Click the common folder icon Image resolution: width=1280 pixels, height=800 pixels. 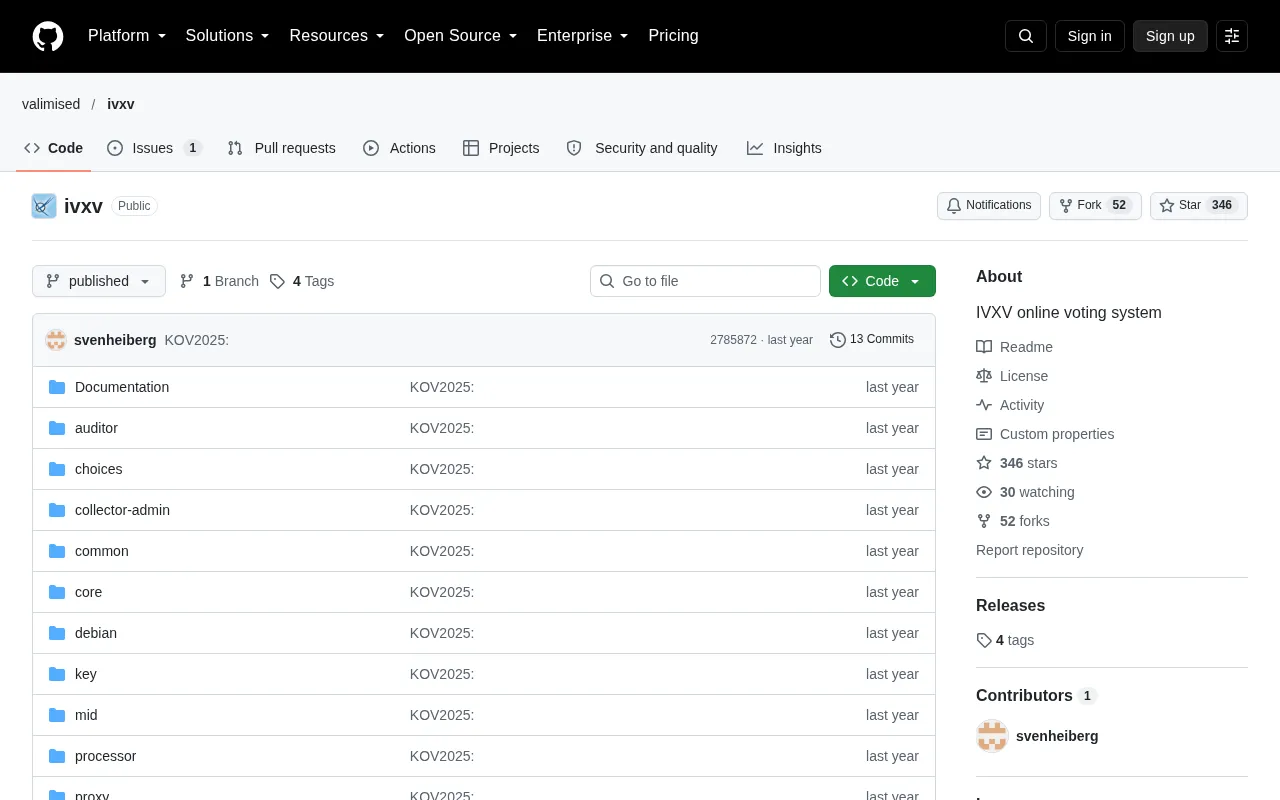pyautogui.click(x=57, y=551)
